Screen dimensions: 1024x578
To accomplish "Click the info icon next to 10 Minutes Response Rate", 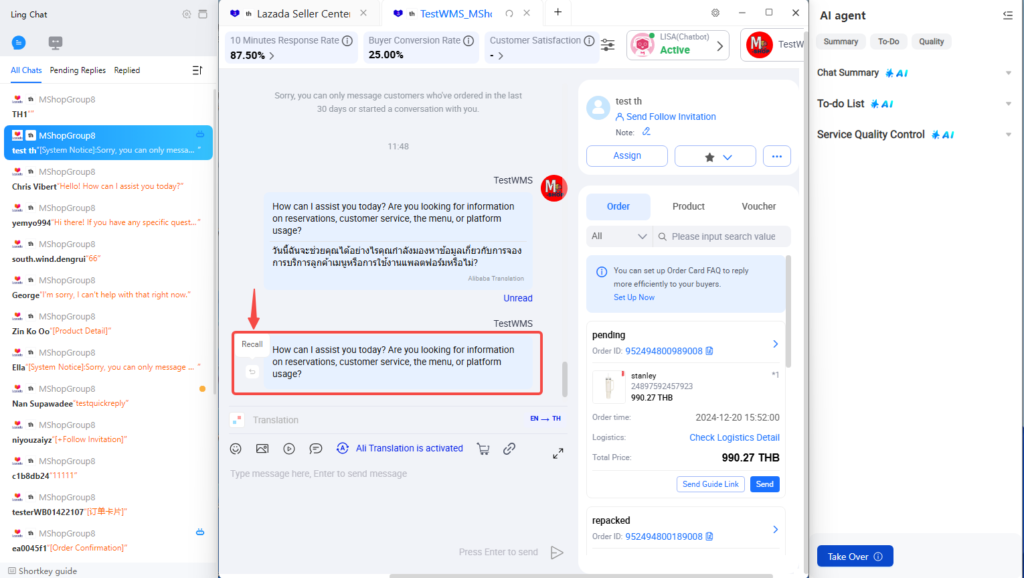I will tap(347, 40).
